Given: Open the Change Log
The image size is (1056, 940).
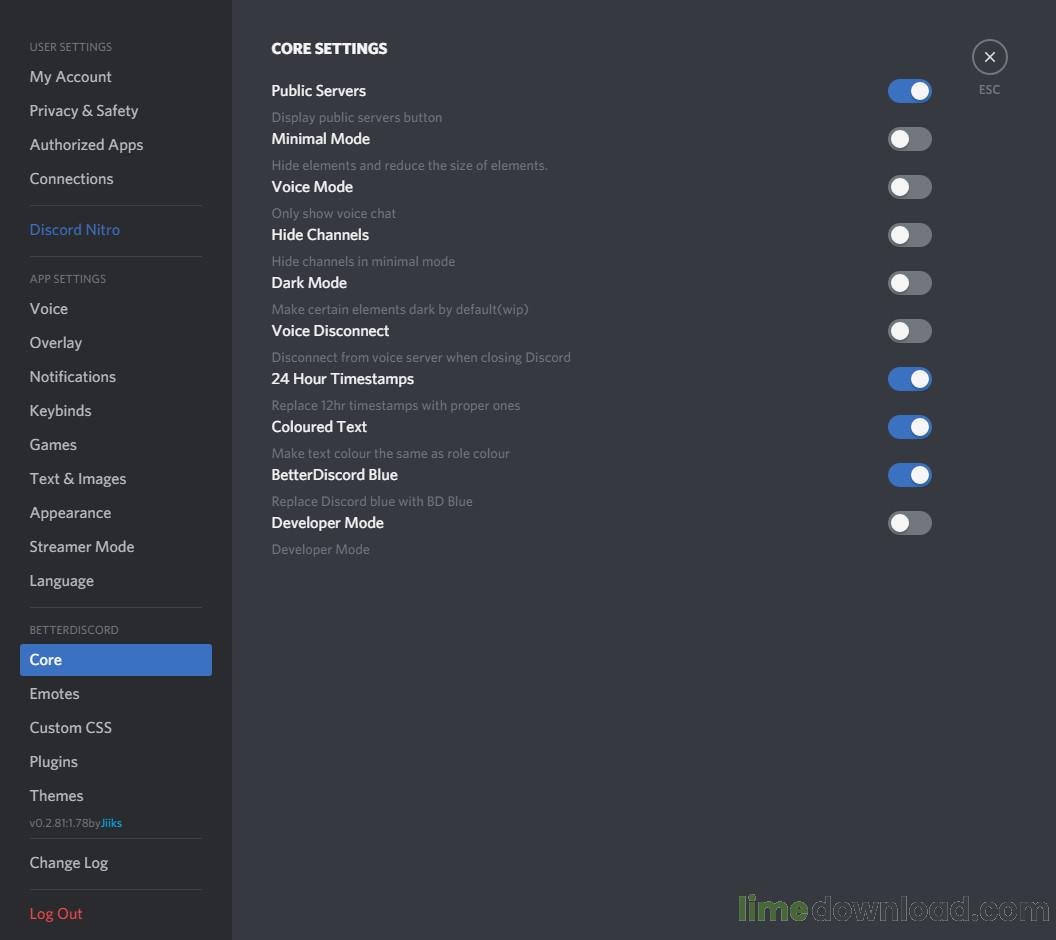Looking at the screenshot, I should click(116, 863).
